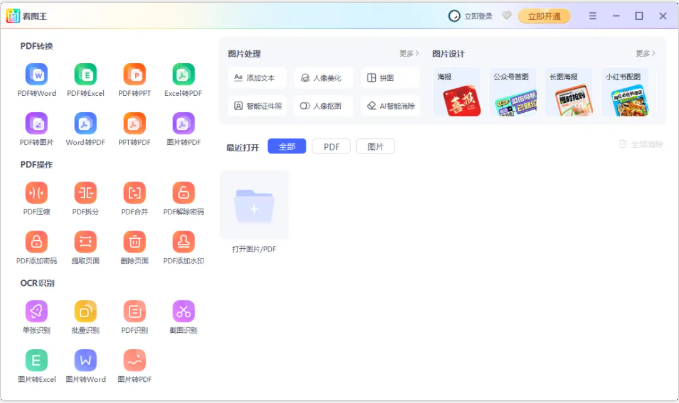Launch the PDF压缩 tool
679x403 pixels.
point(37,199)
